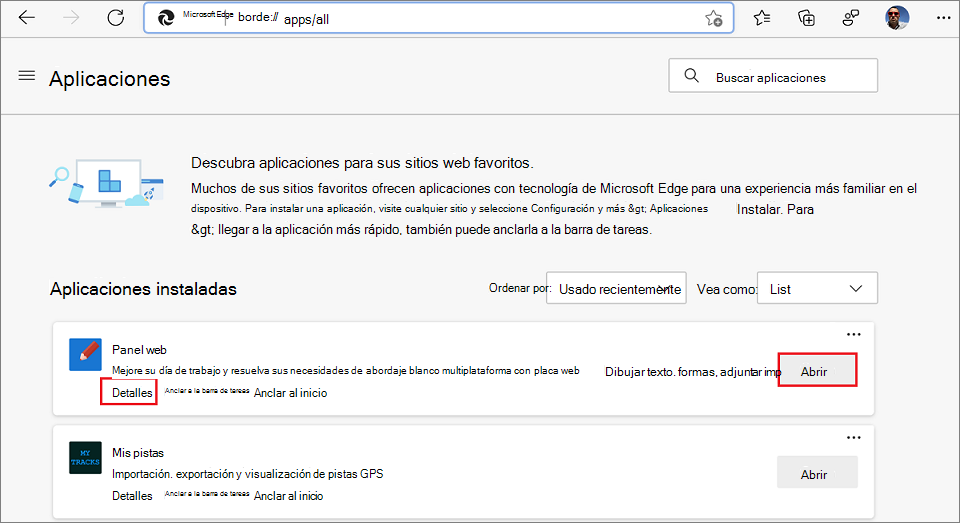Open more options for Mis pistas
Screen dimensions: 960x523
pos(853,437)
